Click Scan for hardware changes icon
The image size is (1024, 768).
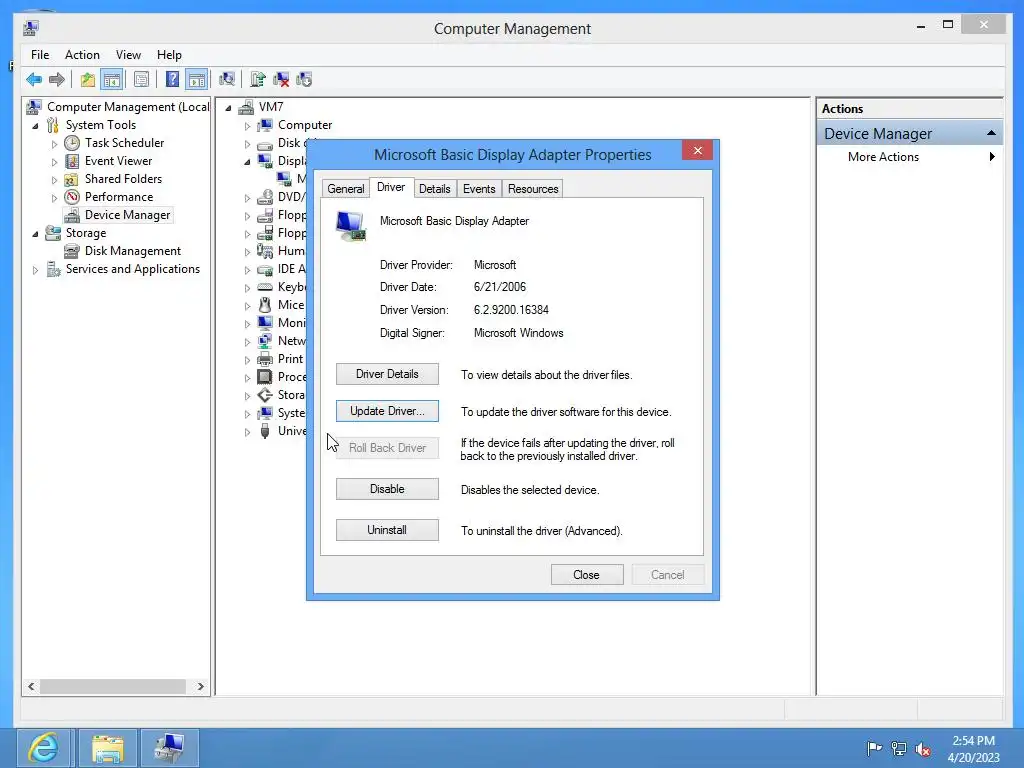click(x=227, y=80)
